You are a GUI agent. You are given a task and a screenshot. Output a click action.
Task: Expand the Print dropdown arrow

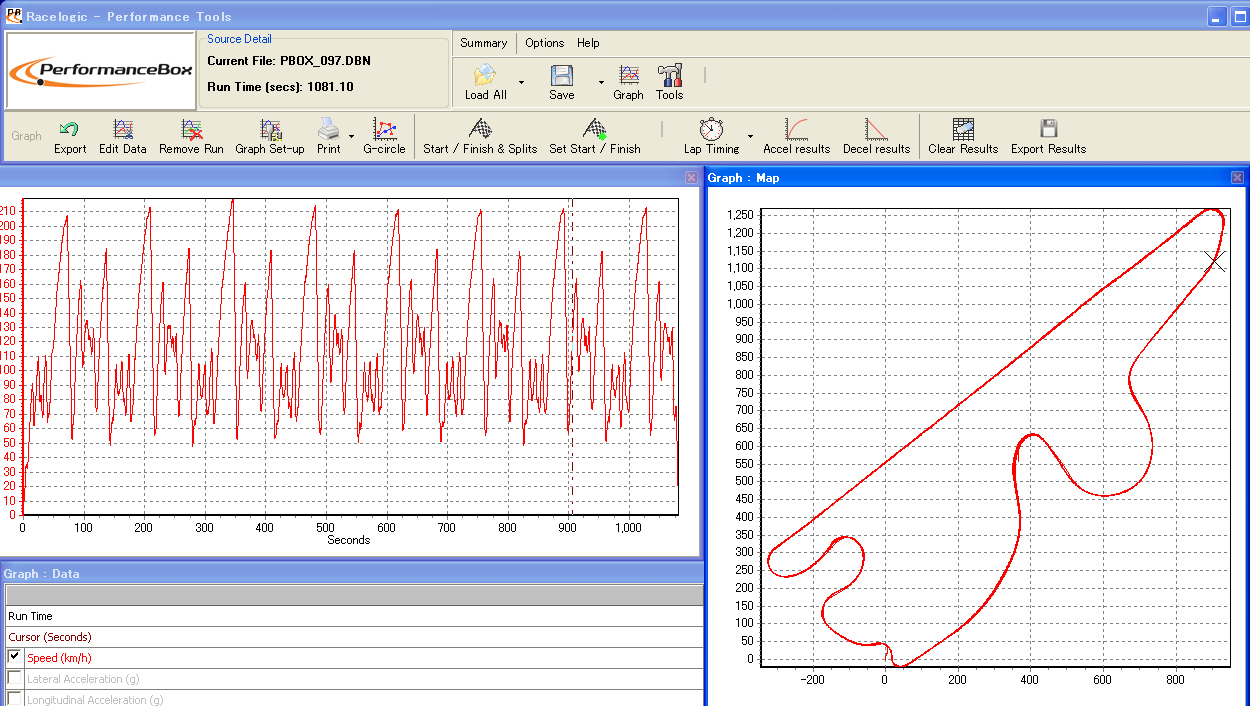point(351,135)
